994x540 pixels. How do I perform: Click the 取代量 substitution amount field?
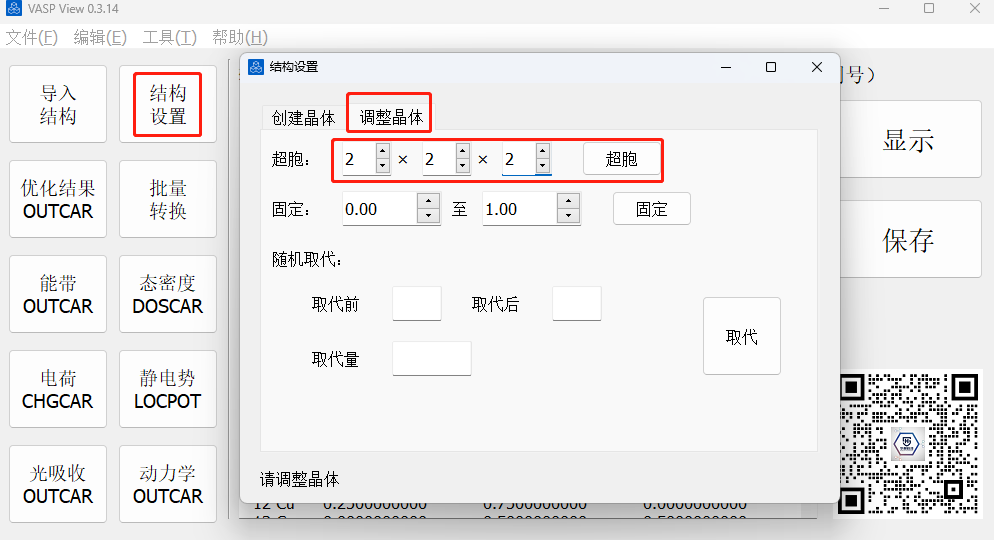pyautogui.click(x=431, y=359)
